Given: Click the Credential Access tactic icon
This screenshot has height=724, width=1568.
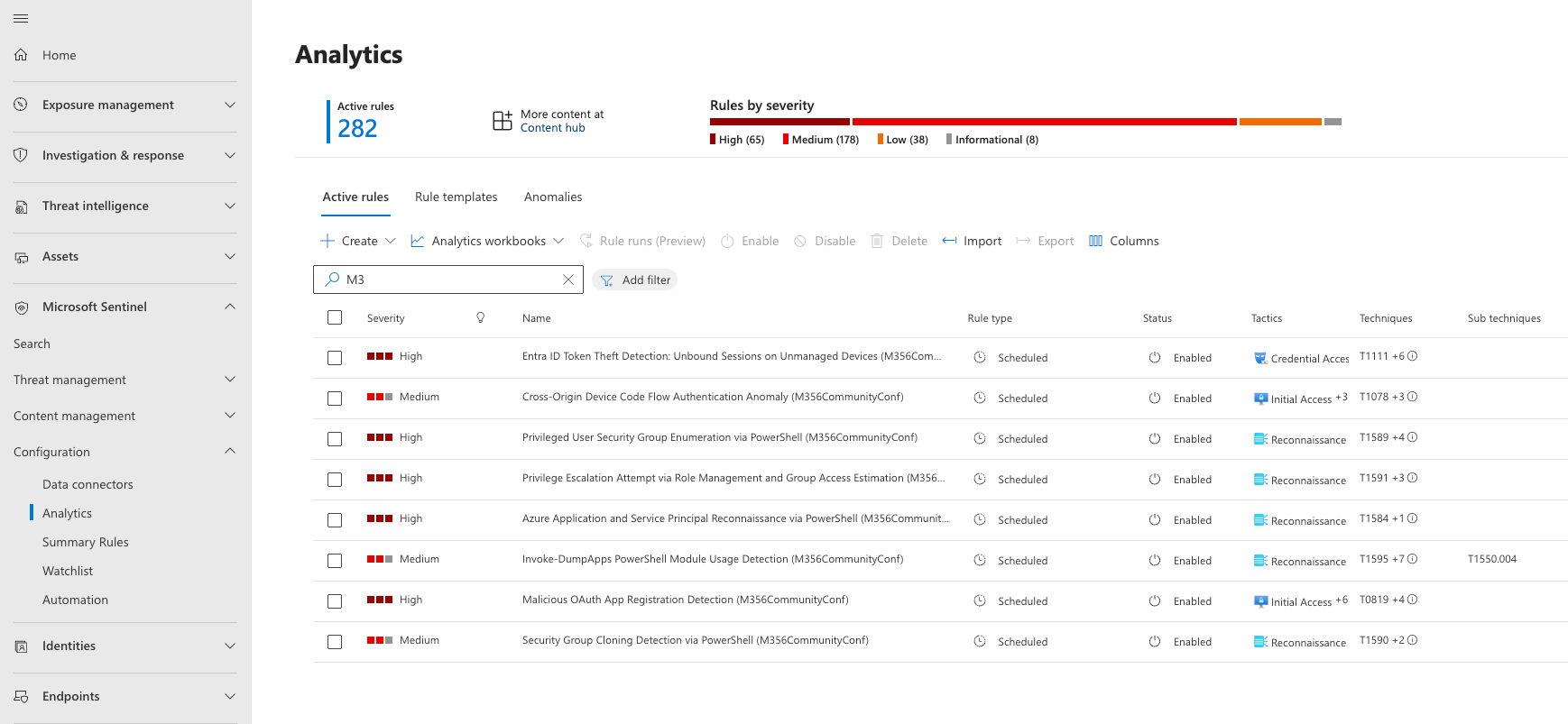Looking at the screenshot, I should click(1260, 358).
